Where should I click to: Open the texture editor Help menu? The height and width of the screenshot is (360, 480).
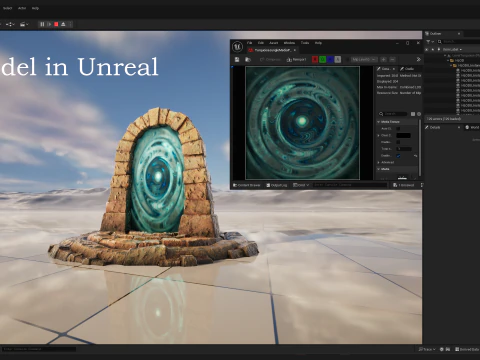[318, 43]
